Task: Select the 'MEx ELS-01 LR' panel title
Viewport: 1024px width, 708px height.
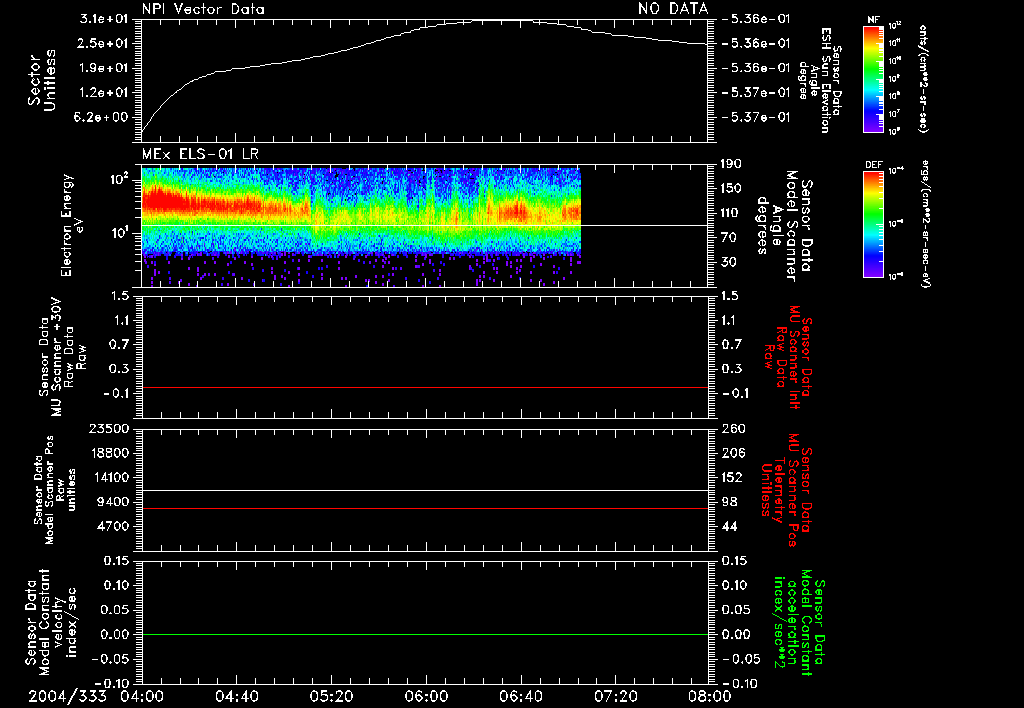Action: pos(200,154)
